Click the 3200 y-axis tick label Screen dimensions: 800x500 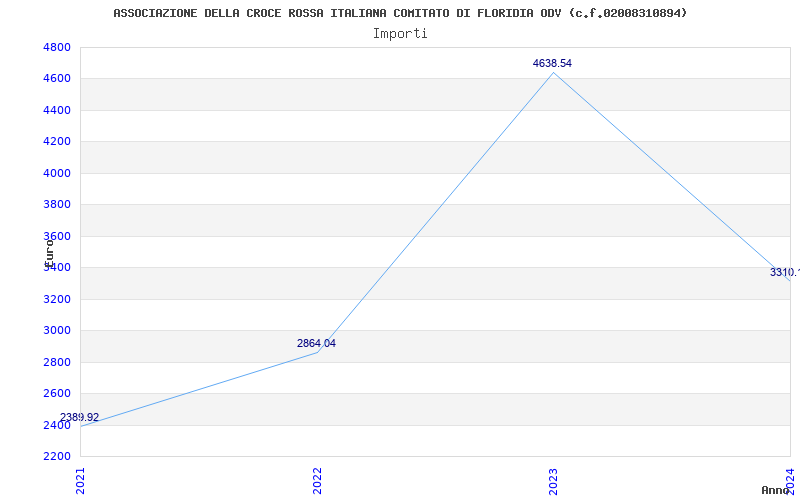57,299
